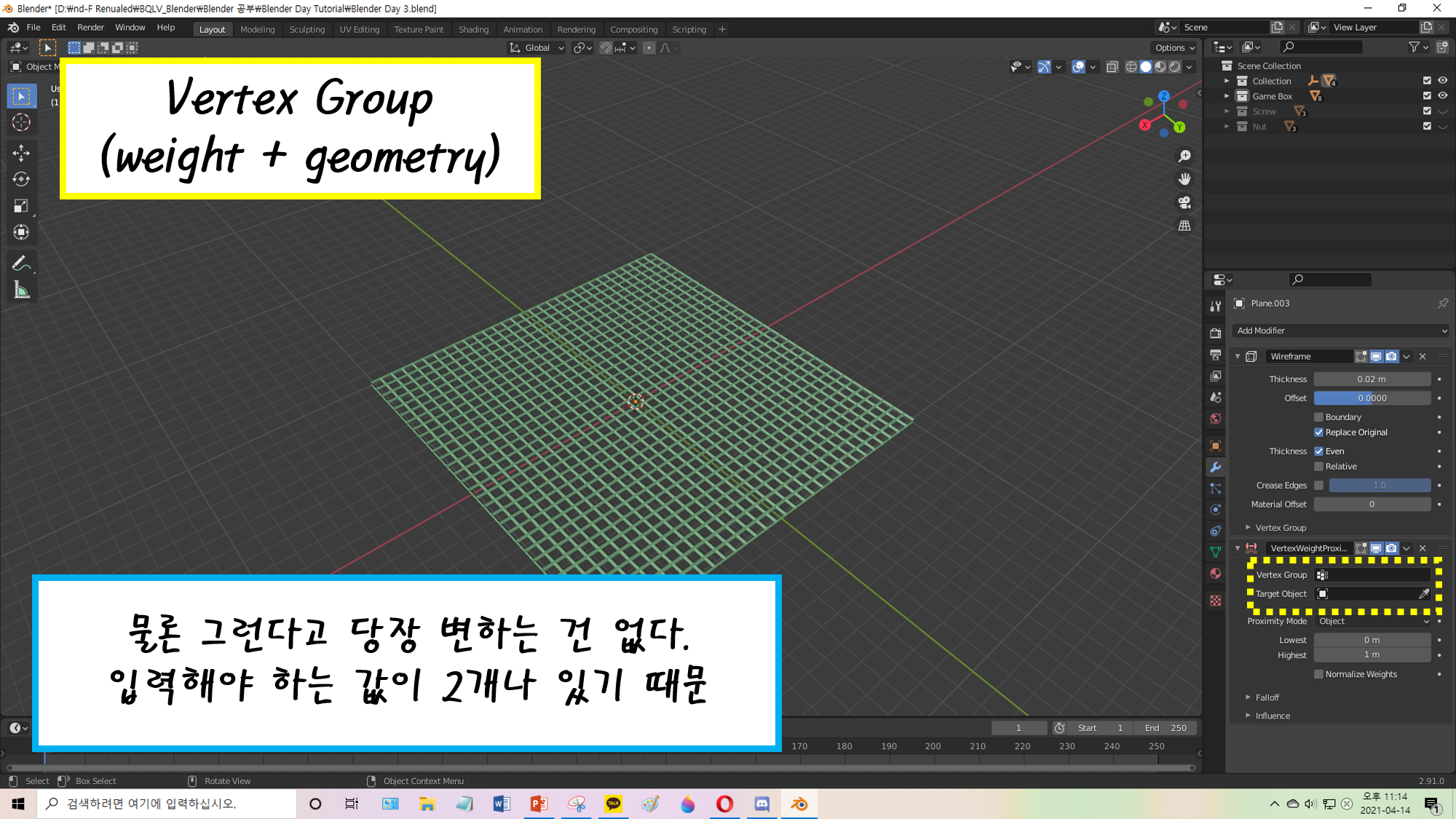Open the Add Modifier dropdown
Screen dimensions: 1456x819
(x=1341, y=331)
